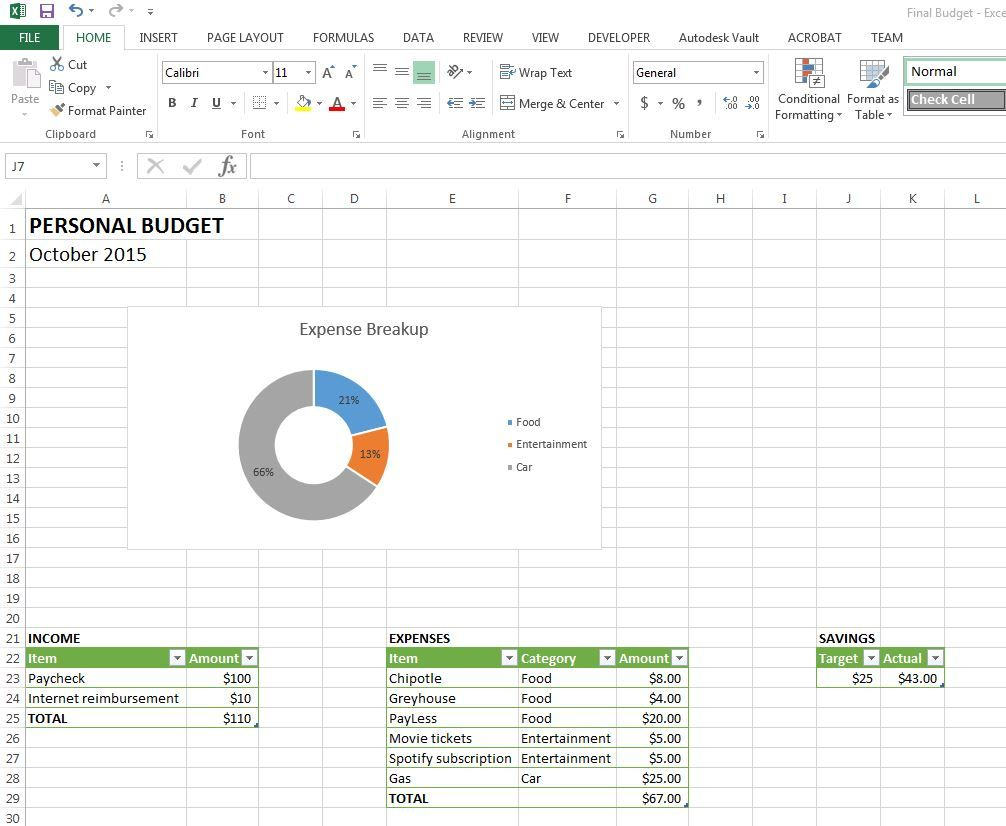Click Increase Indent icon

click(477, 103)
